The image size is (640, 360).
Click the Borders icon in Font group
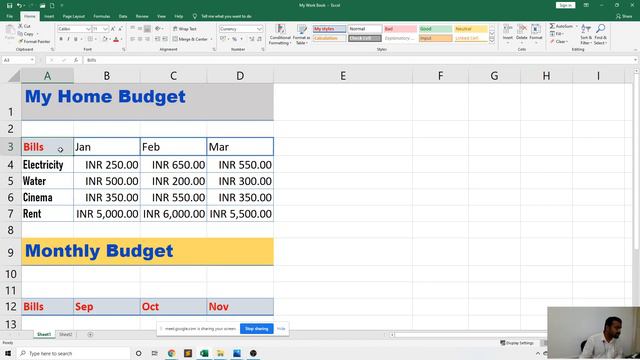click(x=90, y=39)
